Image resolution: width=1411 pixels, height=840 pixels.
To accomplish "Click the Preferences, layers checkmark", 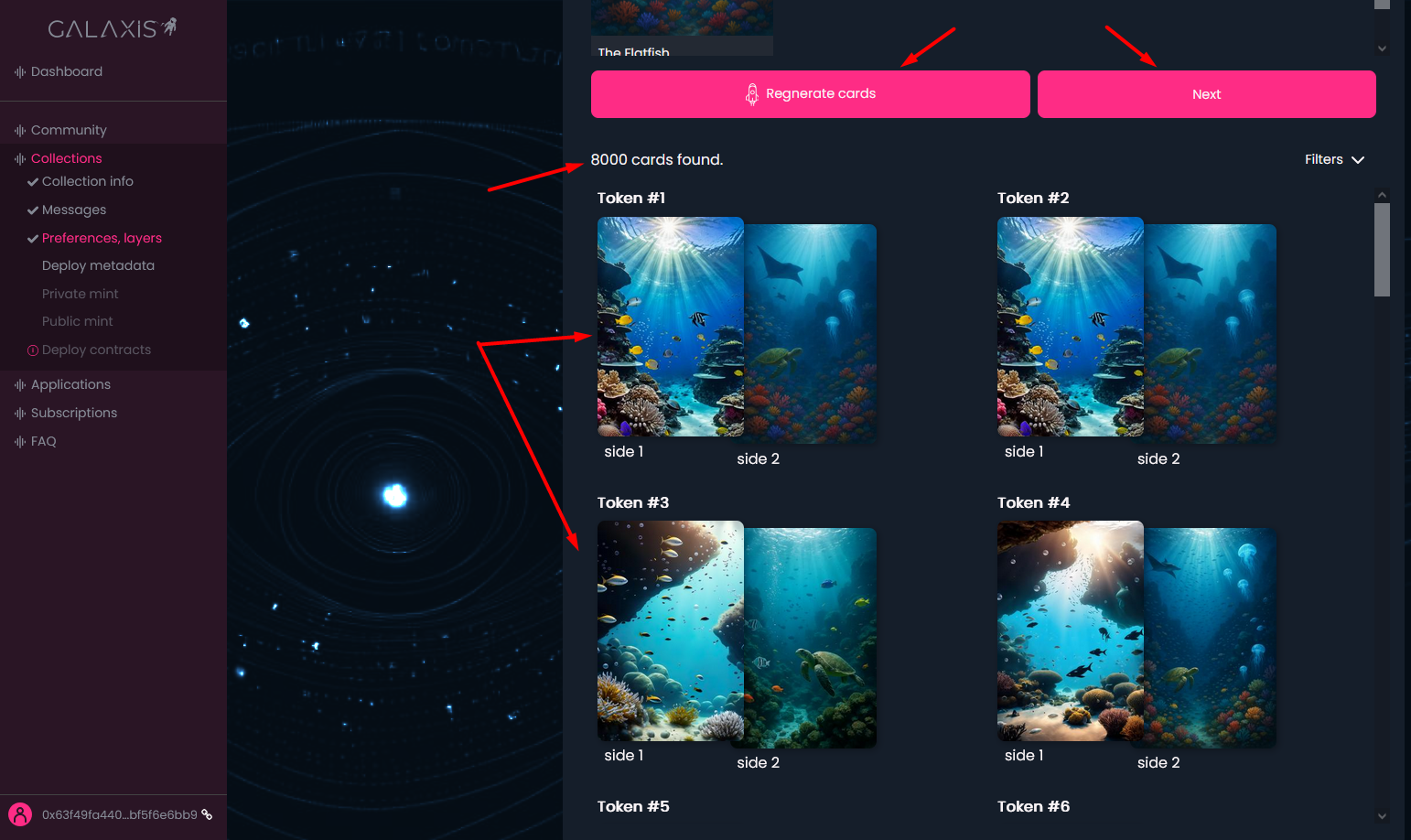I will pyautogui.click(x=33, y=239).
